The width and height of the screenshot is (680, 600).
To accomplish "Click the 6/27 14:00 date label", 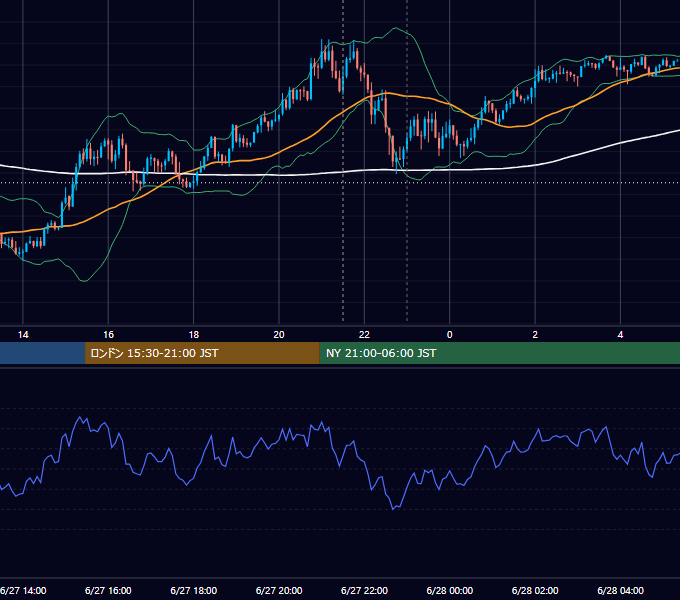I will [x=23, y=590].
